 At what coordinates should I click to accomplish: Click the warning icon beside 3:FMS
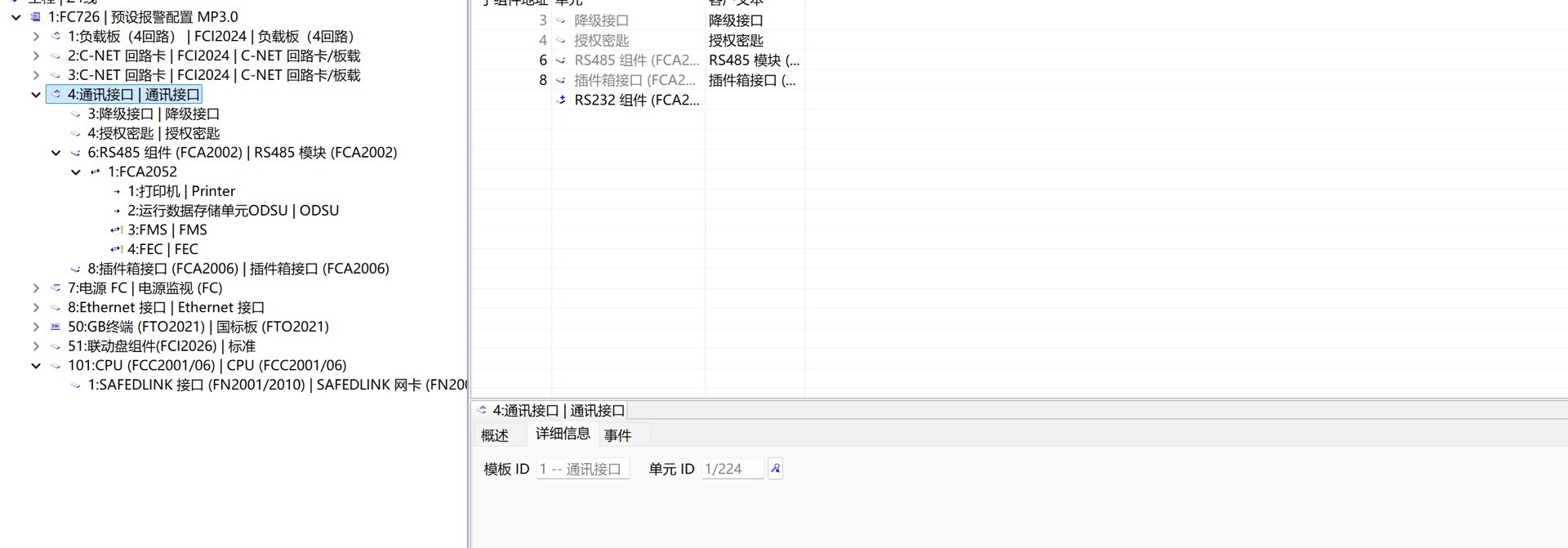(x=117, y=230)
